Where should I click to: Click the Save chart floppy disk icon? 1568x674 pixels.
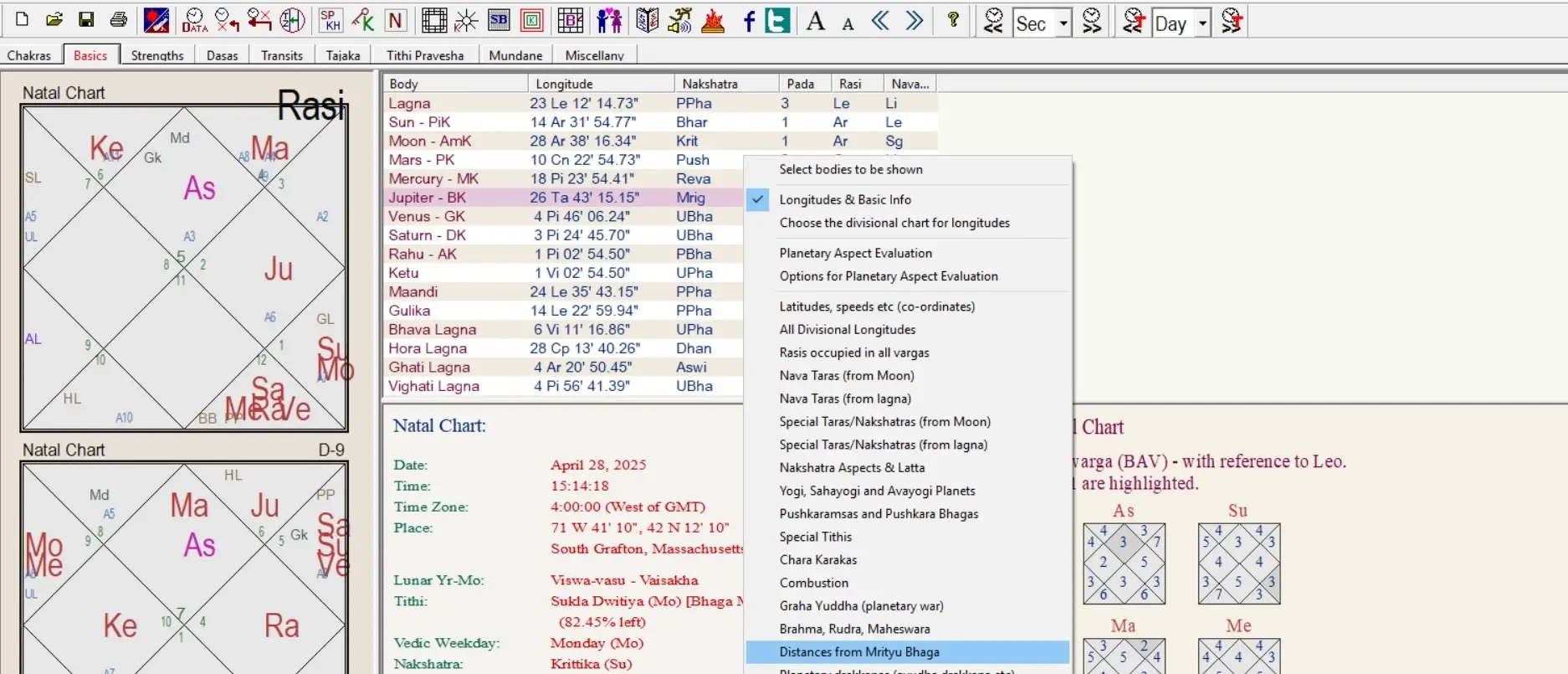click(86, 20)
